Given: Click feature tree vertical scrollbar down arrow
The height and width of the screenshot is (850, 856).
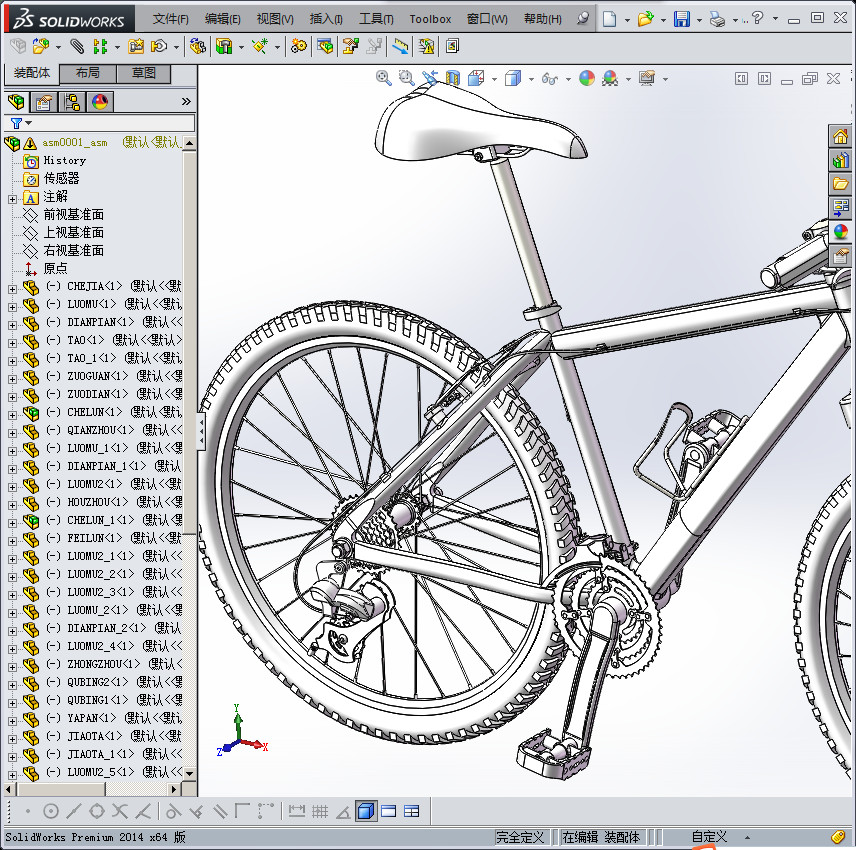Looking at the screenshot, I should (189, 772).
